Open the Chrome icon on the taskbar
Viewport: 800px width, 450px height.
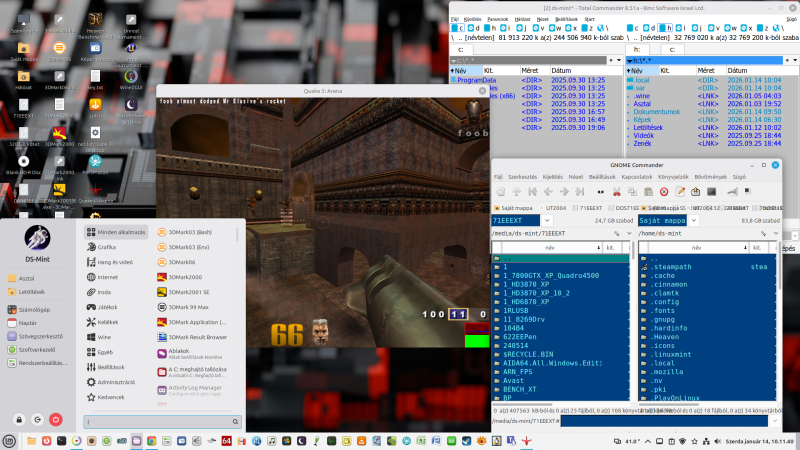coord(152,441)
